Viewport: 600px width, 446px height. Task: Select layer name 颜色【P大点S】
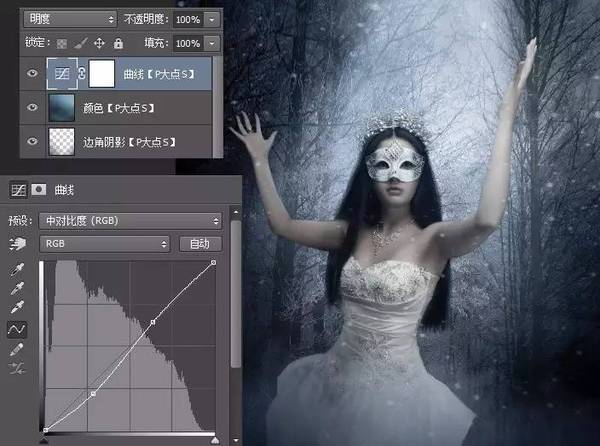(x=119, y=108)
